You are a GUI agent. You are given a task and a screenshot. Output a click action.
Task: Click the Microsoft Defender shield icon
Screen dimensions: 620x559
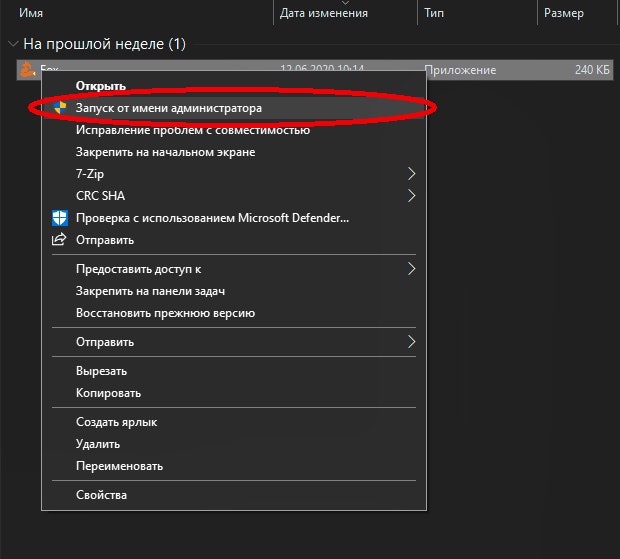[60, 218]
